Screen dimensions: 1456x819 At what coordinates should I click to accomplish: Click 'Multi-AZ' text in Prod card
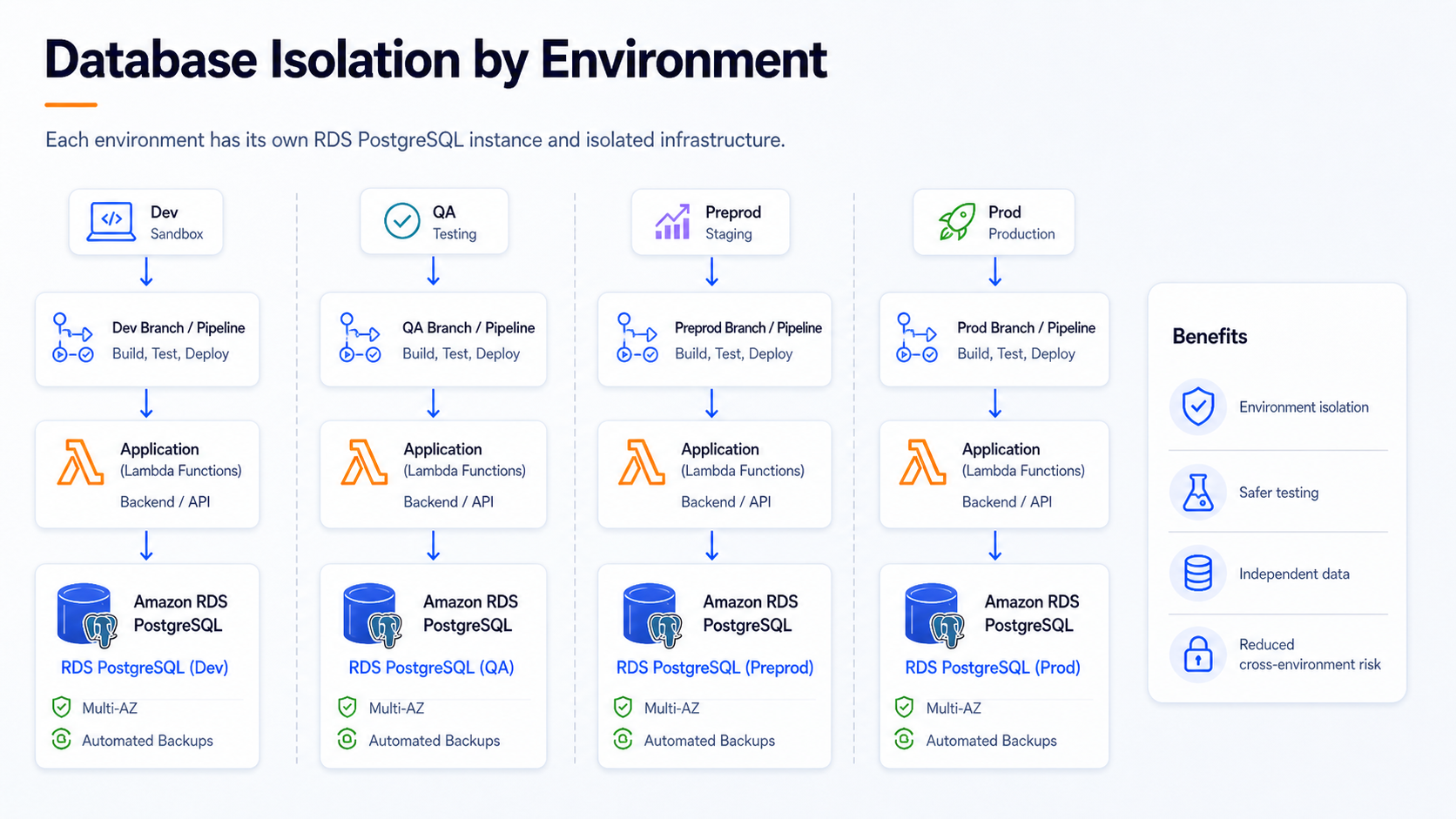click(x=954, y=708)
